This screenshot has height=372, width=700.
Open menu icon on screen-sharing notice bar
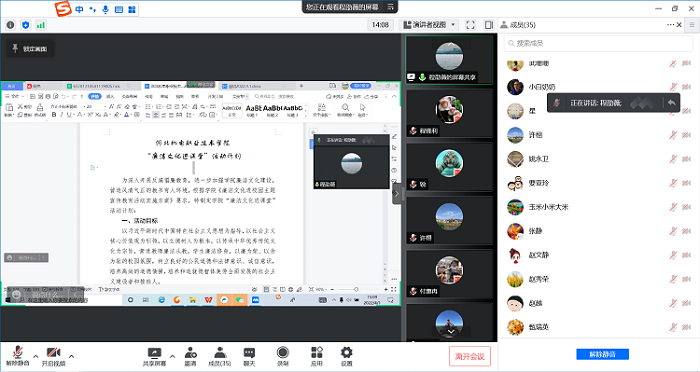[x=390, y=7]
